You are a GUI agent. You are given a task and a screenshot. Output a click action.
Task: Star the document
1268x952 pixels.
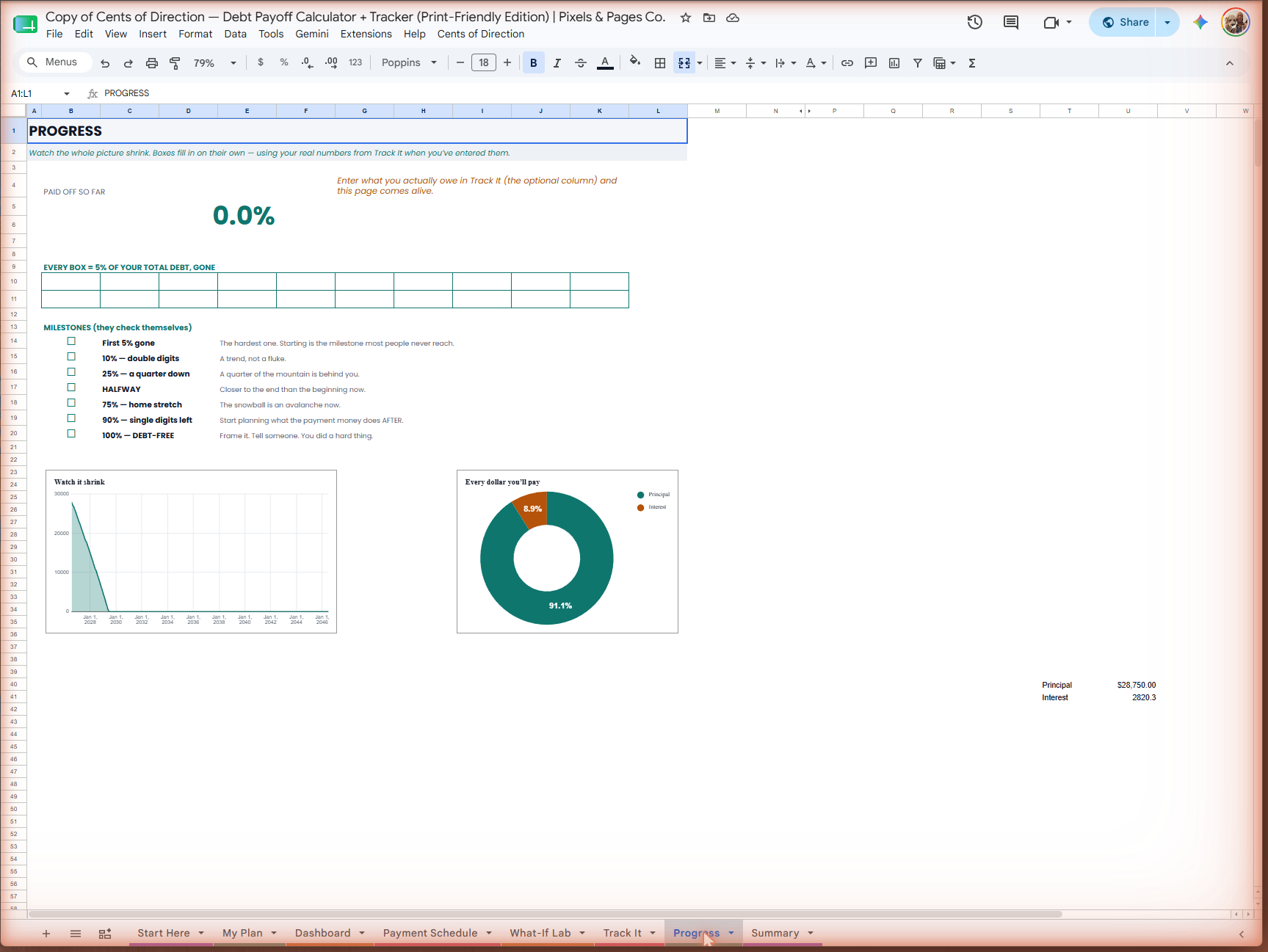tap(686, 18)
